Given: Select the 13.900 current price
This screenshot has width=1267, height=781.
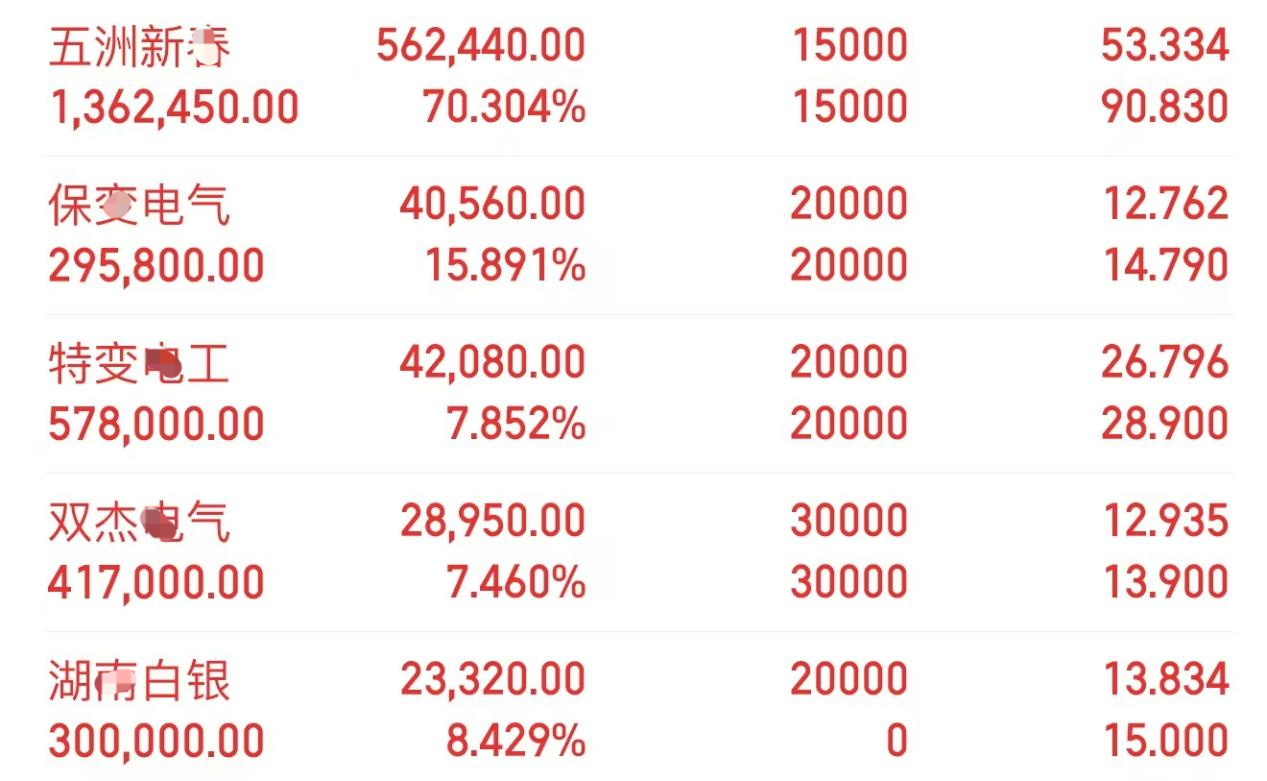Looking at the screenshot, I should [1166, 582].
